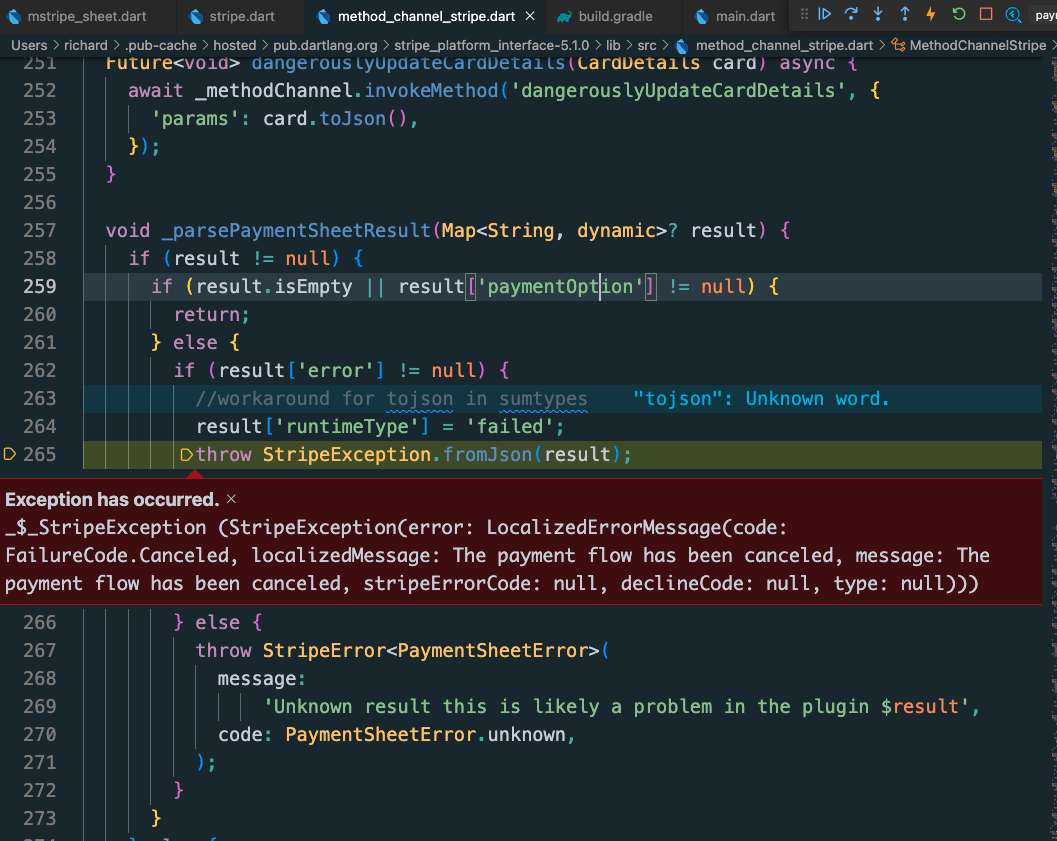Open the pub.dartlang.org breadcrumb segment

coord(325,45)
